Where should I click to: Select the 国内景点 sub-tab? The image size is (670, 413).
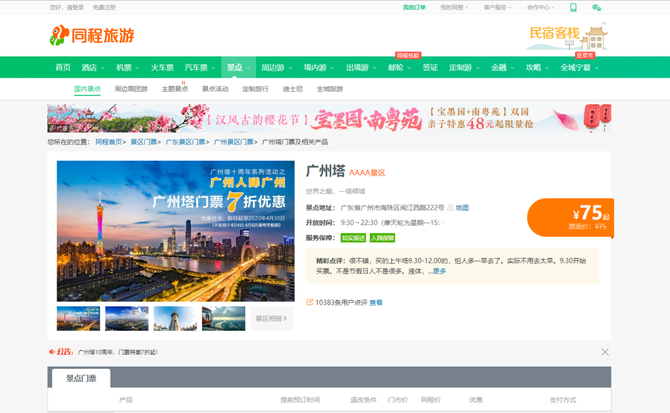[87, 89]
